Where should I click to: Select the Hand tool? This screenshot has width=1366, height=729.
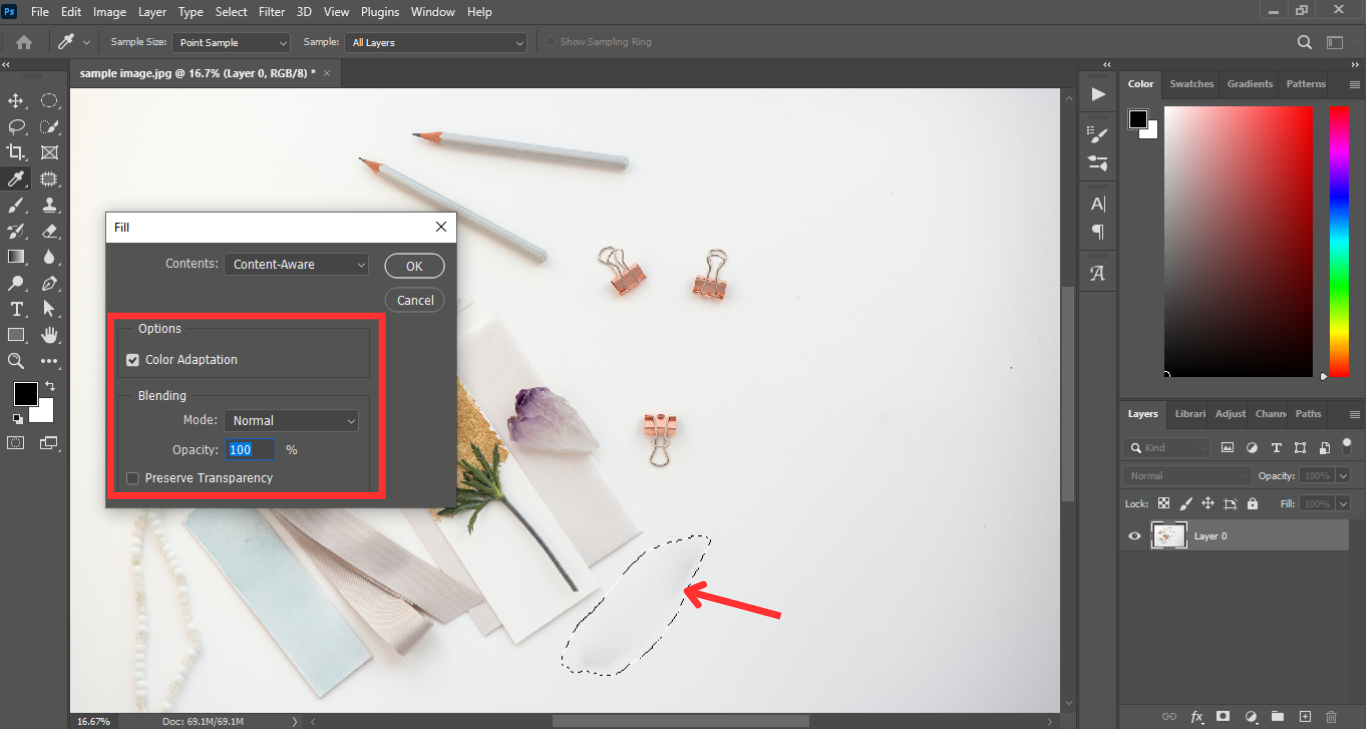[49, 335]
